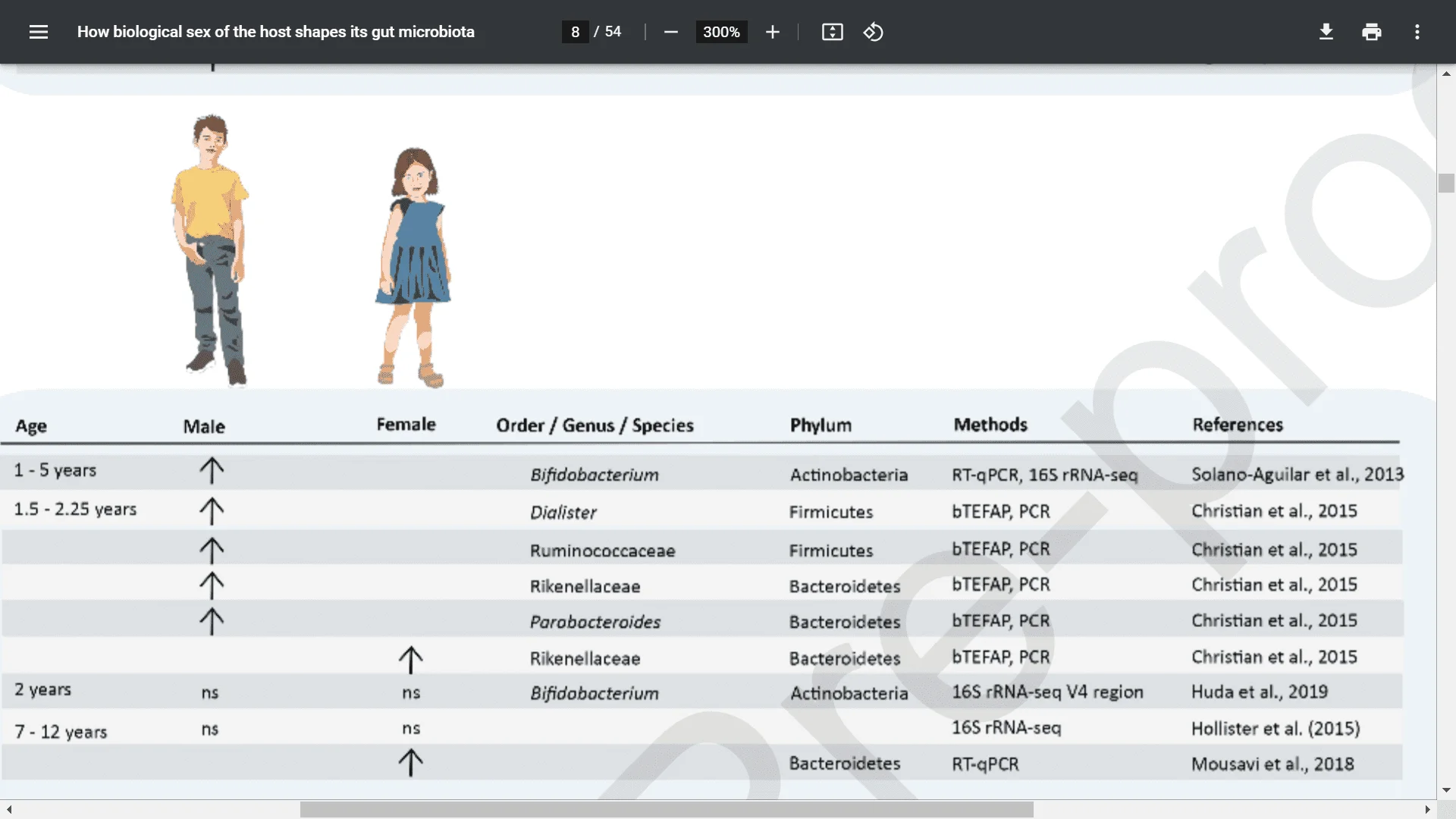Rotate the document counterclockwise
This screenshot has height=819, width=1456.
pos(873,32)
